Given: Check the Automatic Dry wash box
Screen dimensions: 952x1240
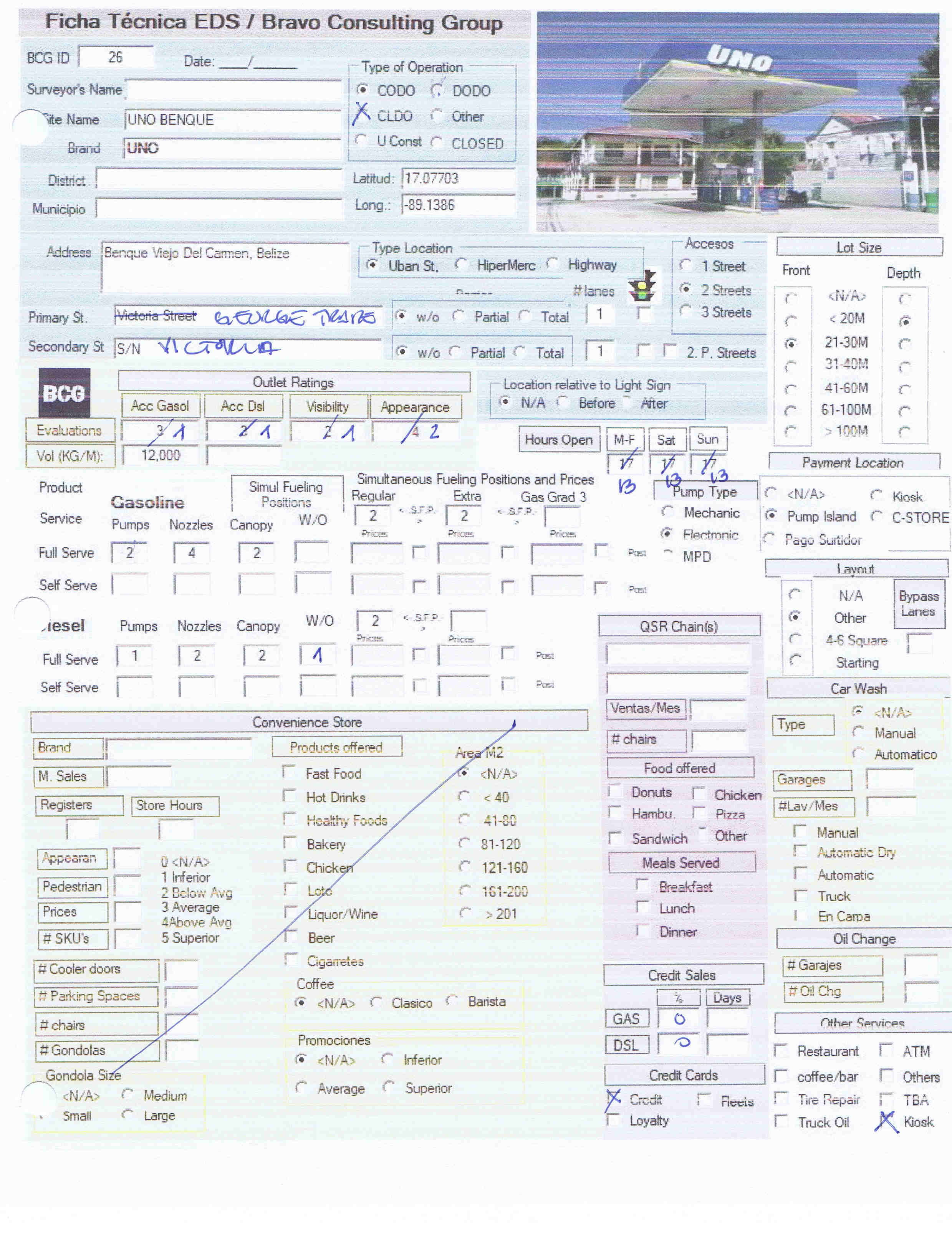Looking at the screenshot, I should point(800,851).
